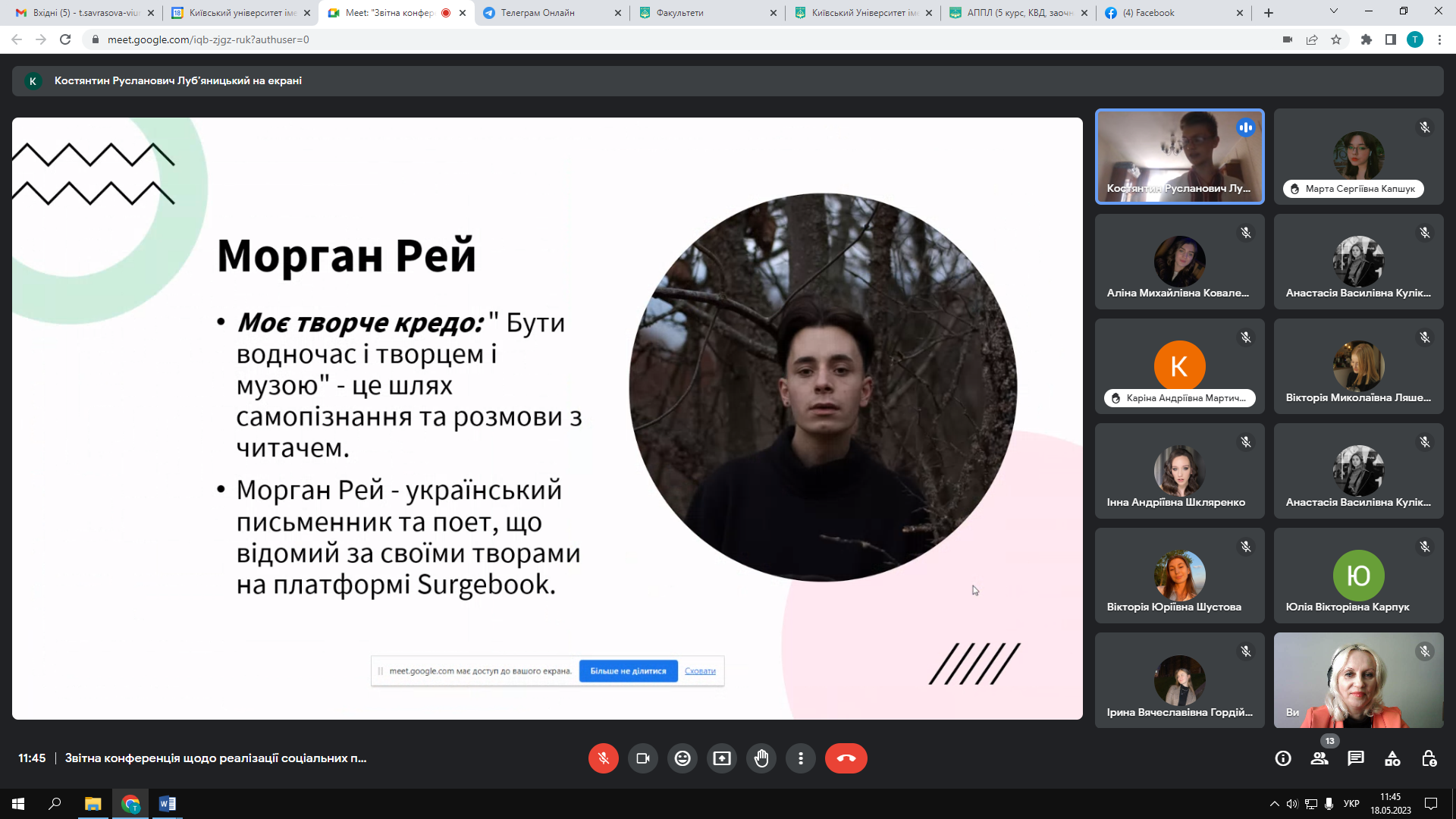The height and width of the screenshot is (819, 1456).
Task: Toggle the camera button
Action: point(643,758)
